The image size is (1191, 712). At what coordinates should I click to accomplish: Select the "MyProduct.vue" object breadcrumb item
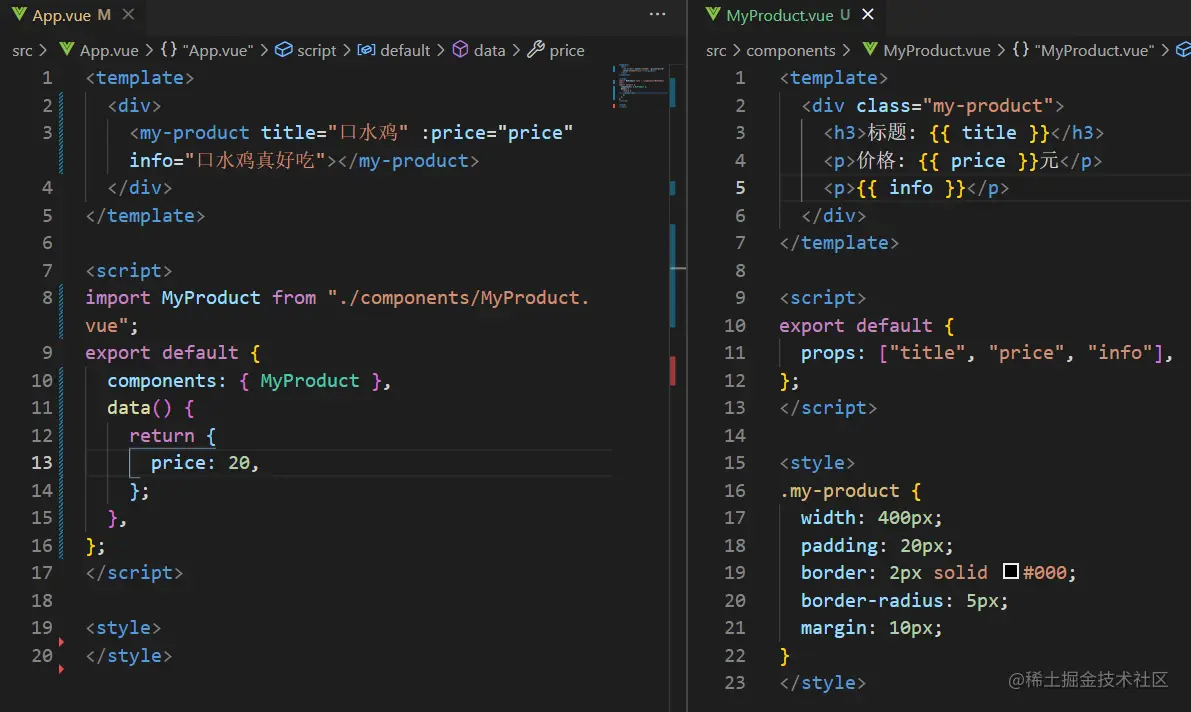(1094, 50)
